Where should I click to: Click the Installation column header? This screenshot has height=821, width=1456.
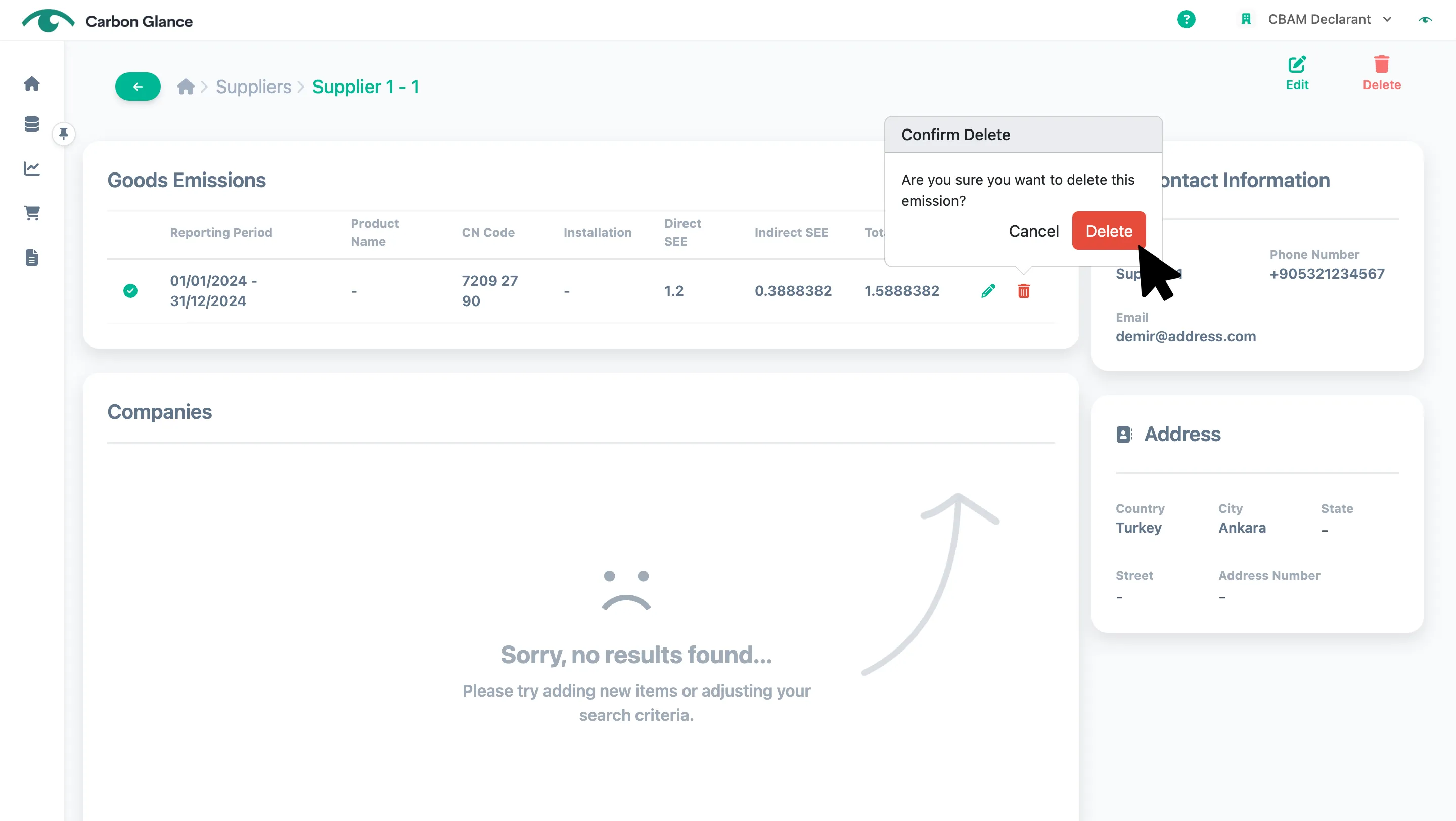point(597,232)
